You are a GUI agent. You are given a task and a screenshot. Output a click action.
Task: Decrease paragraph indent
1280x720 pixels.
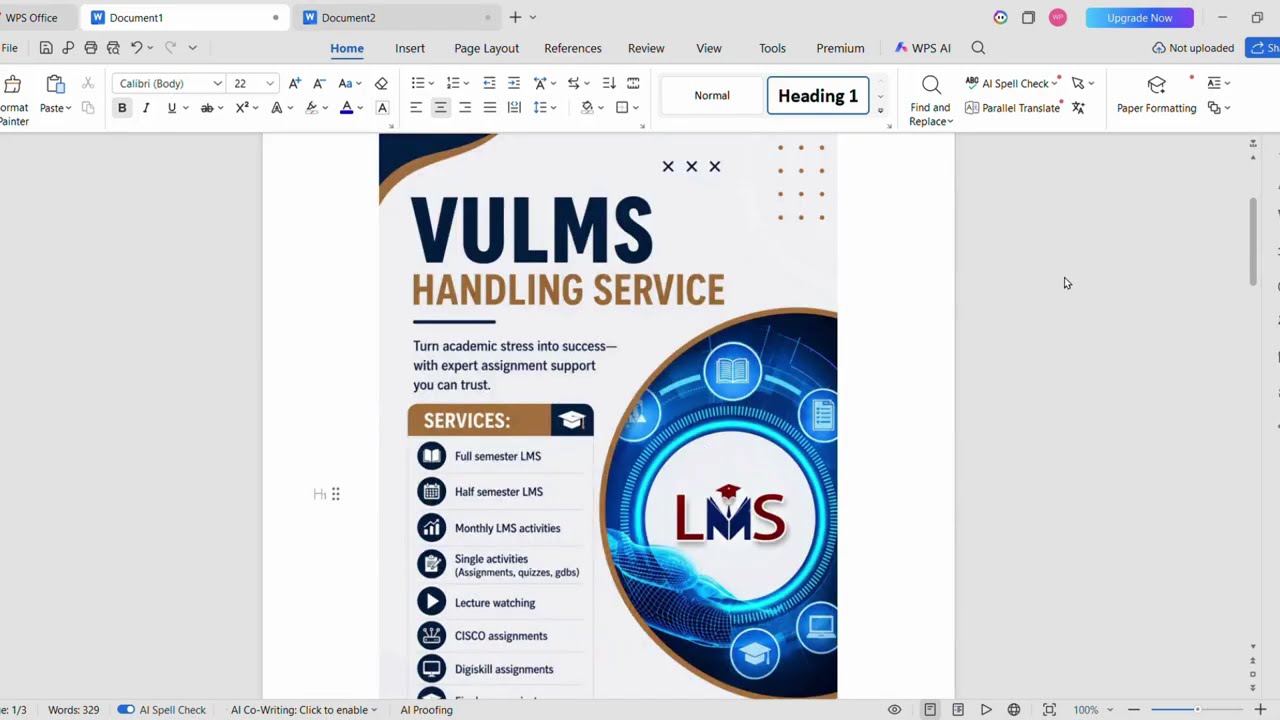pos(489,83)
